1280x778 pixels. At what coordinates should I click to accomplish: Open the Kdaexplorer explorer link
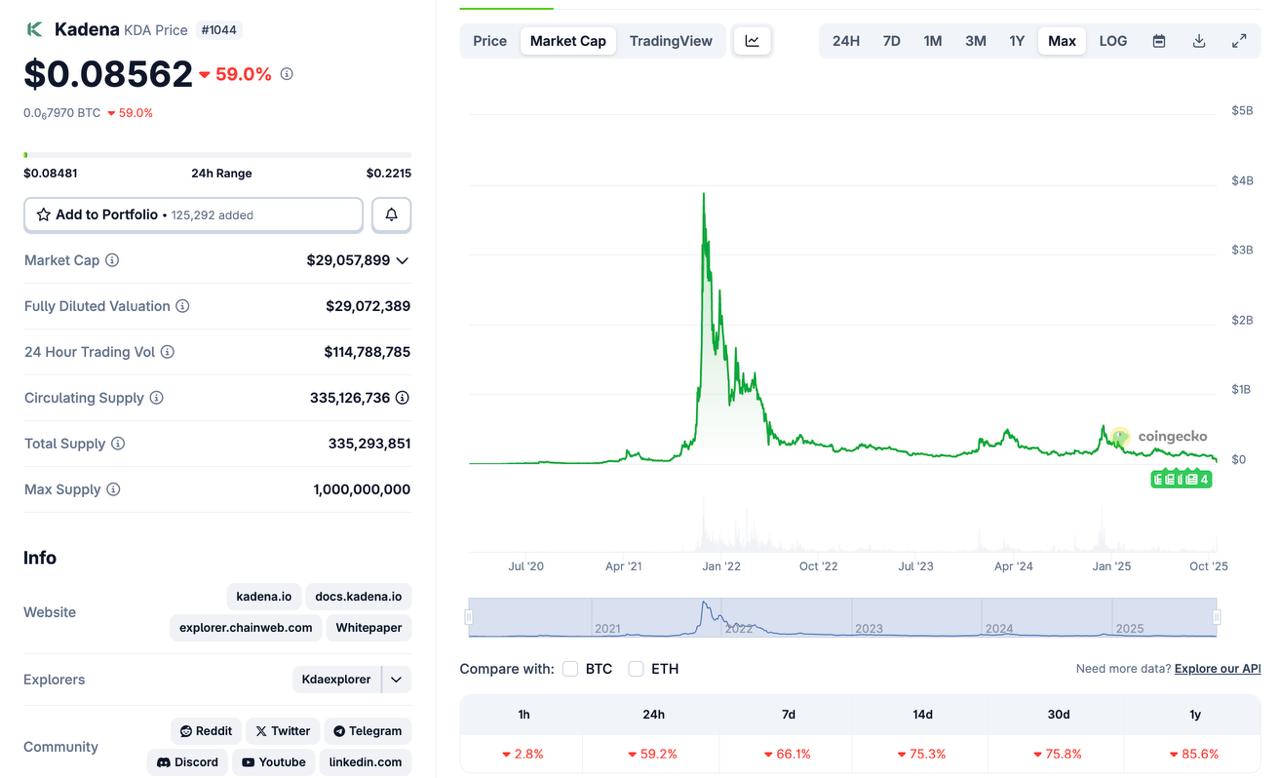tap(336, 680)
